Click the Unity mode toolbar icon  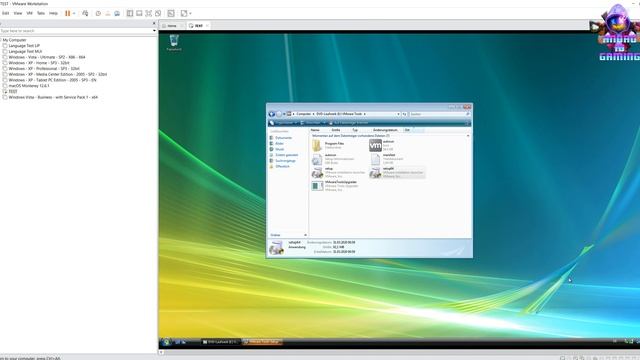[x=158, y=13]
